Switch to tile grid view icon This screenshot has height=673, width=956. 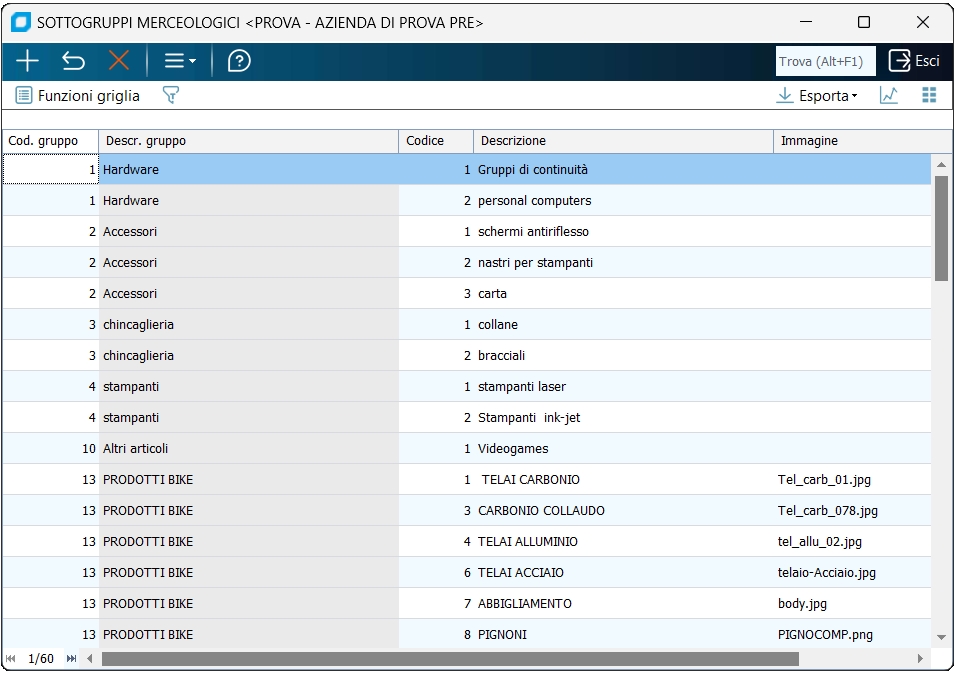click(x=929, y=95)
